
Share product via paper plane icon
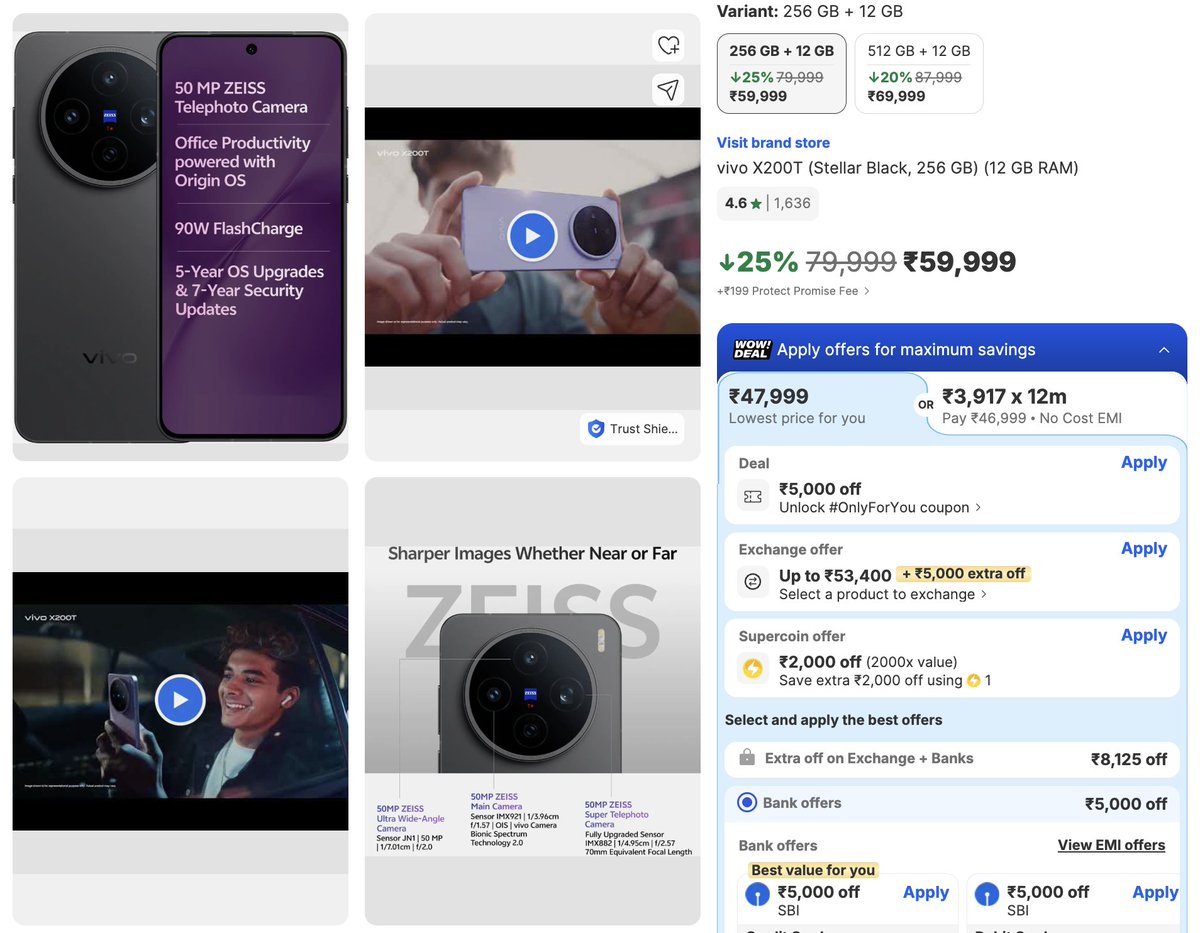[x=667, y=89]
